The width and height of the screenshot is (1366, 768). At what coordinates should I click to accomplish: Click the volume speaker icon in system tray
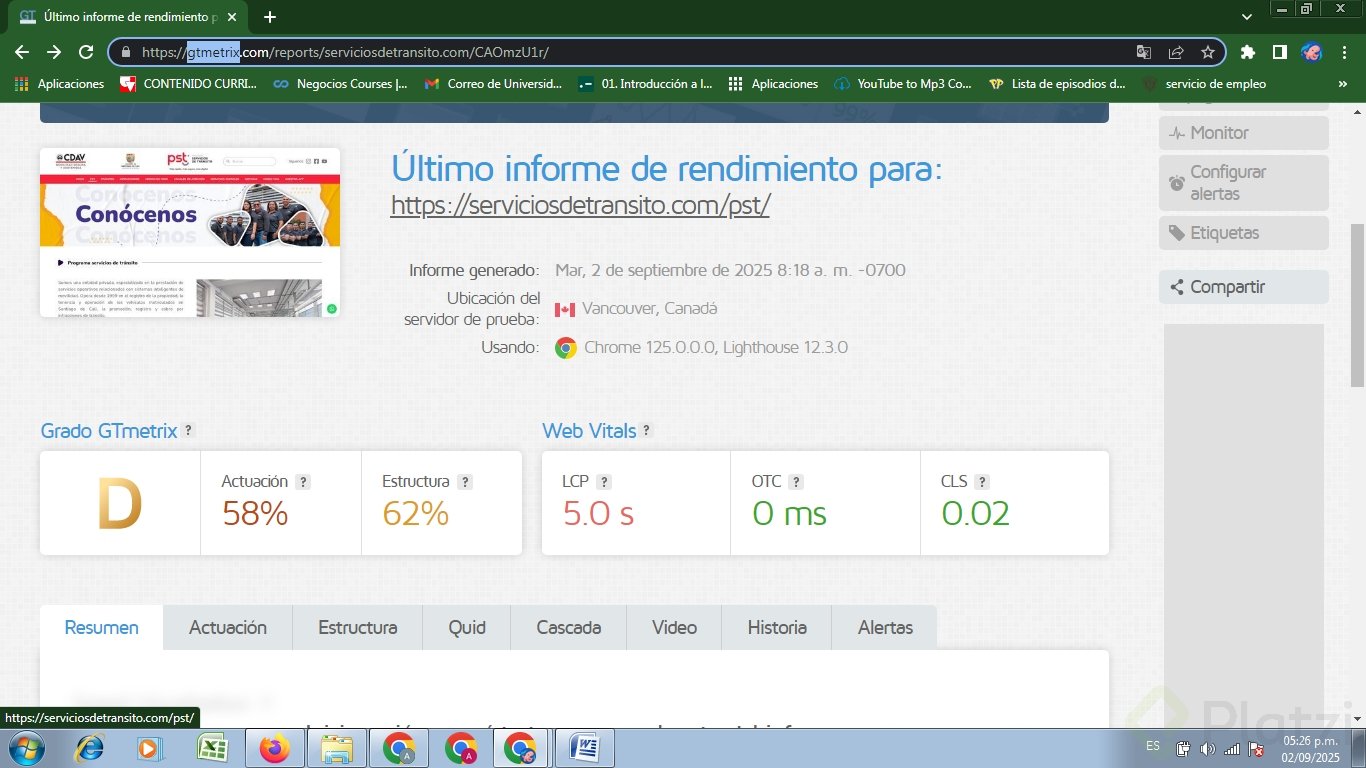[1207, 749]
